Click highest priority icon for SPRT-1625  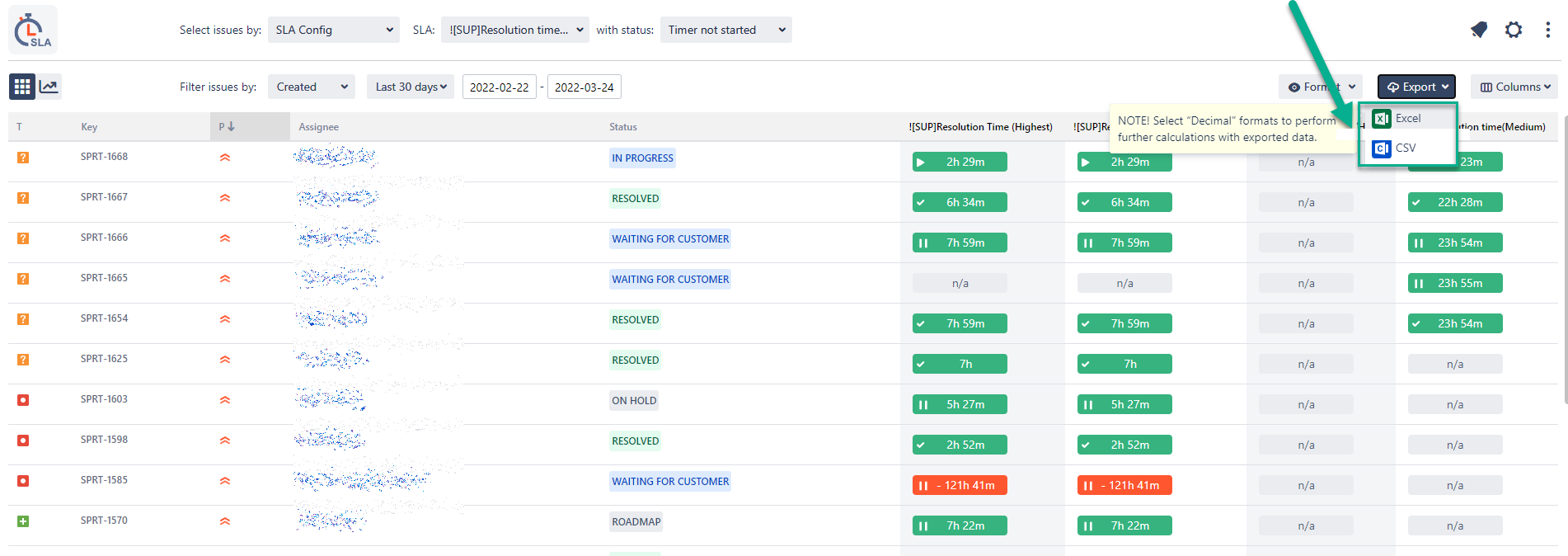tap(225, 359)
